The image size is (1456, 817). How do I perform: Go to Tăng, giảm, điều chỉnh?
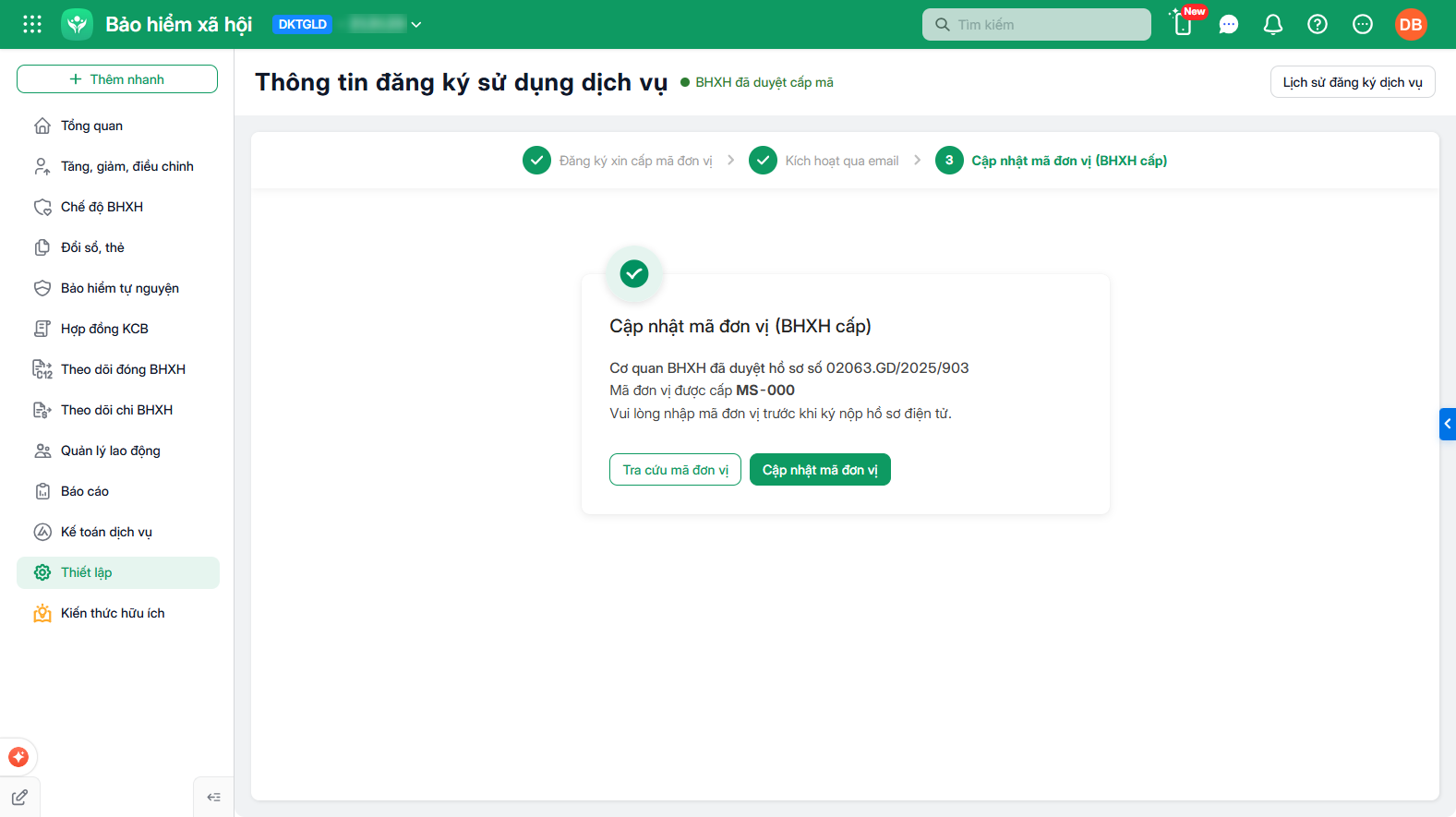tap(118, 166)
